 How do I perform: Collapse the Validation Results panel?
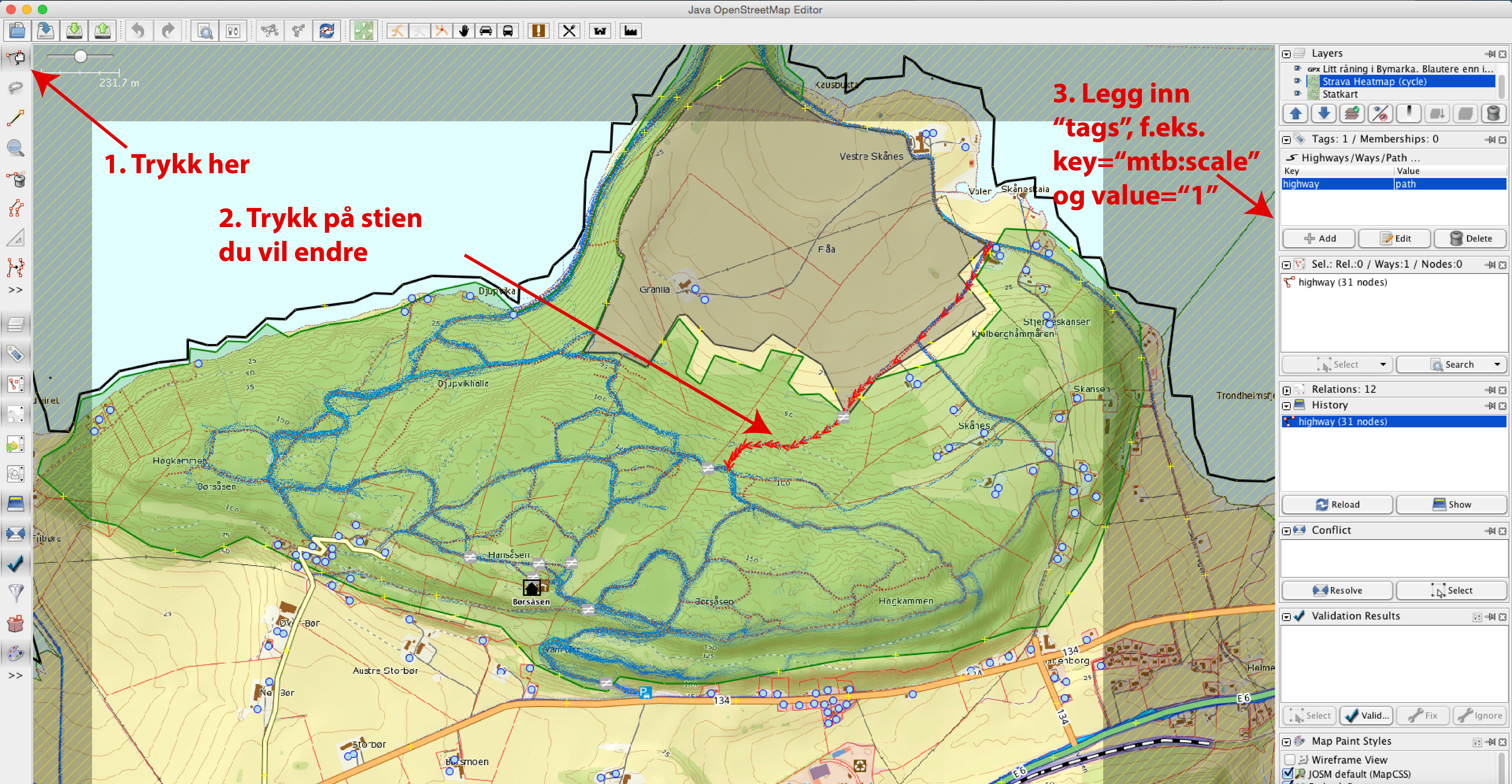(x=1287, y=617)
